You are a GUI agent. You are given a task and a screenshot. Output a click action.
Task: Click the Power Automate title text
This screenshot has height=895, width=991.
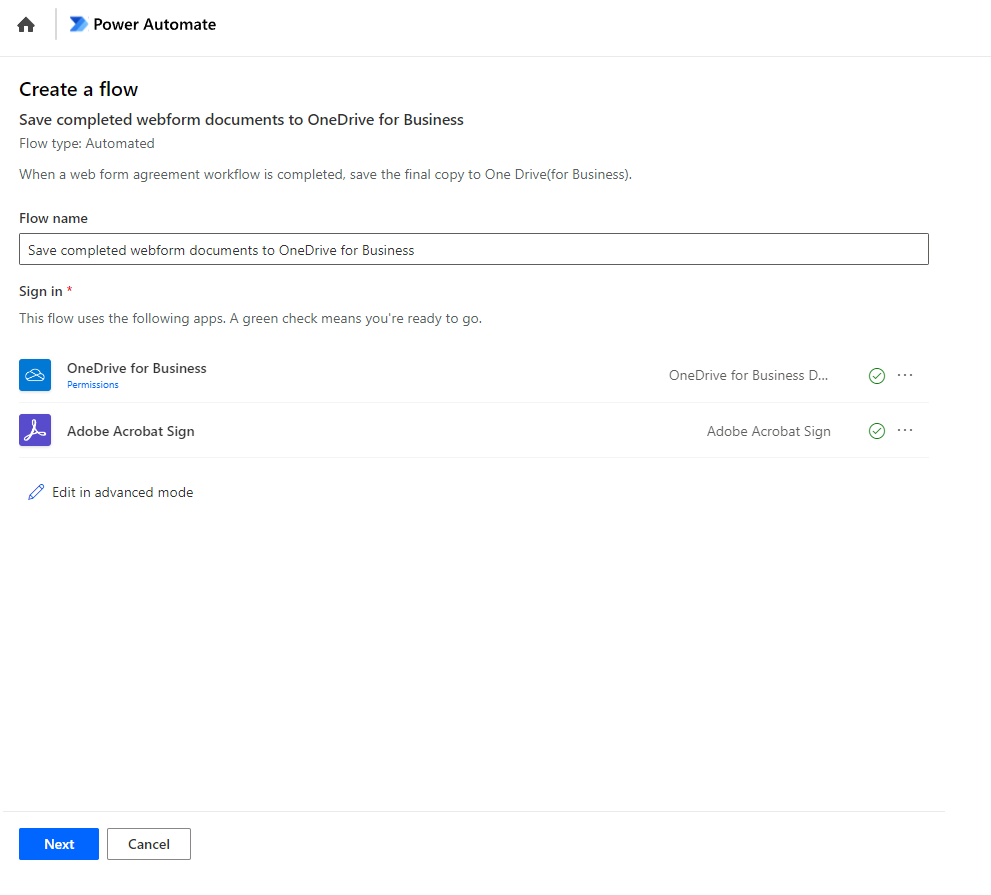pyautogui.click(x=155, y=24)
